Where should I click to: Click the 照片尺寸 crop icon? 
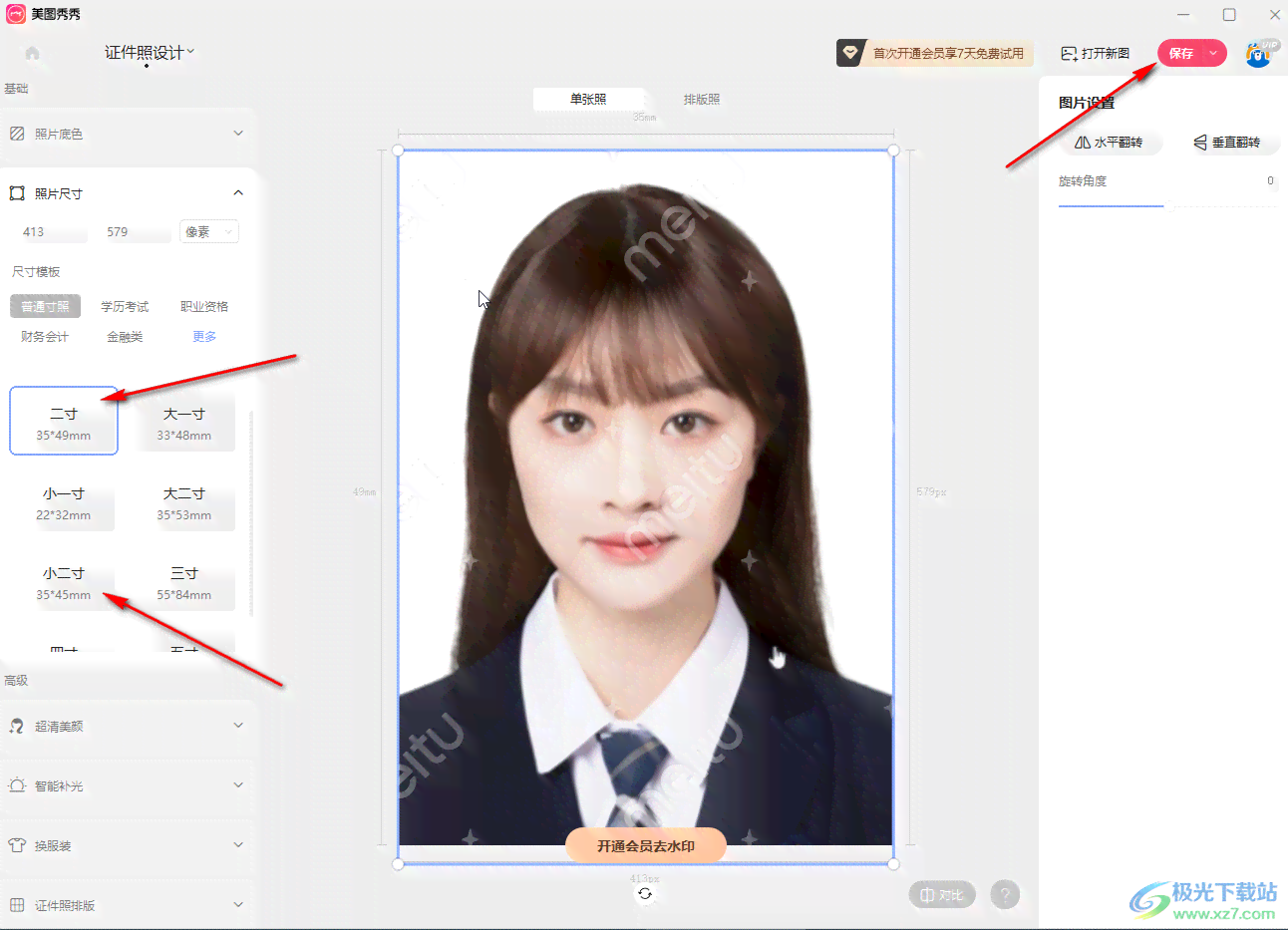coord(17,193)
